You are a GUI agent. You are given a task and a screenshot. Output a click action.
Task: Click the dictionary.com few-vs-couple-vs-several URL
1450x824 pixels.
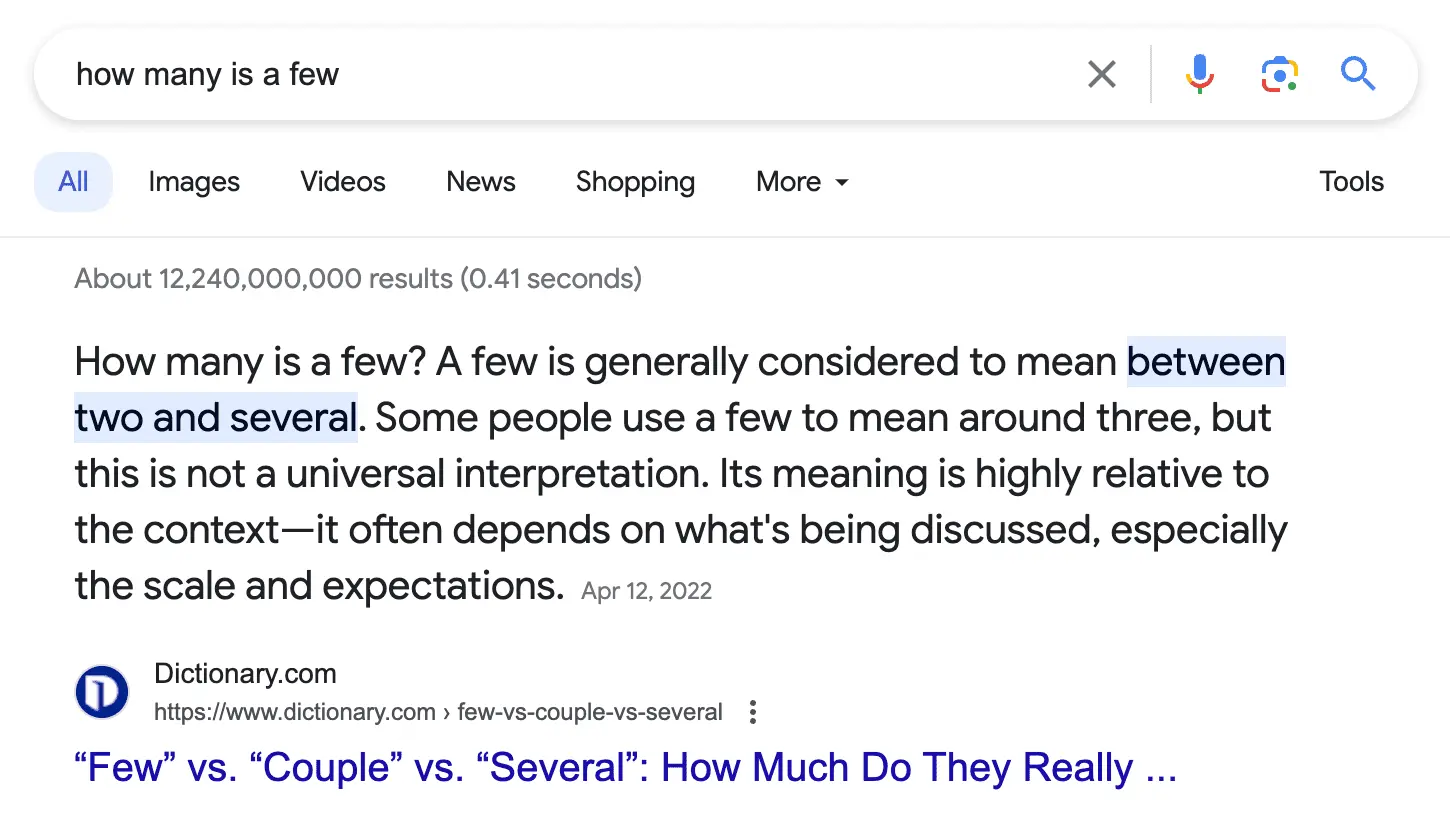coord(438,712)
